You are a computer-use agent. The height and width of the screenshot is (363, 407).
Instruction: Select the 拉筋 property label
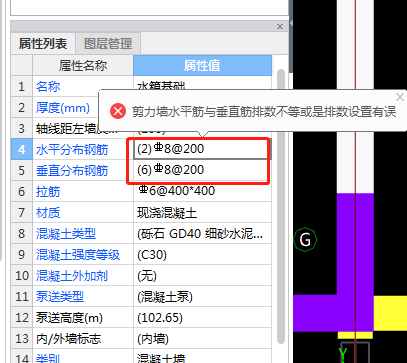coord(48,192)
